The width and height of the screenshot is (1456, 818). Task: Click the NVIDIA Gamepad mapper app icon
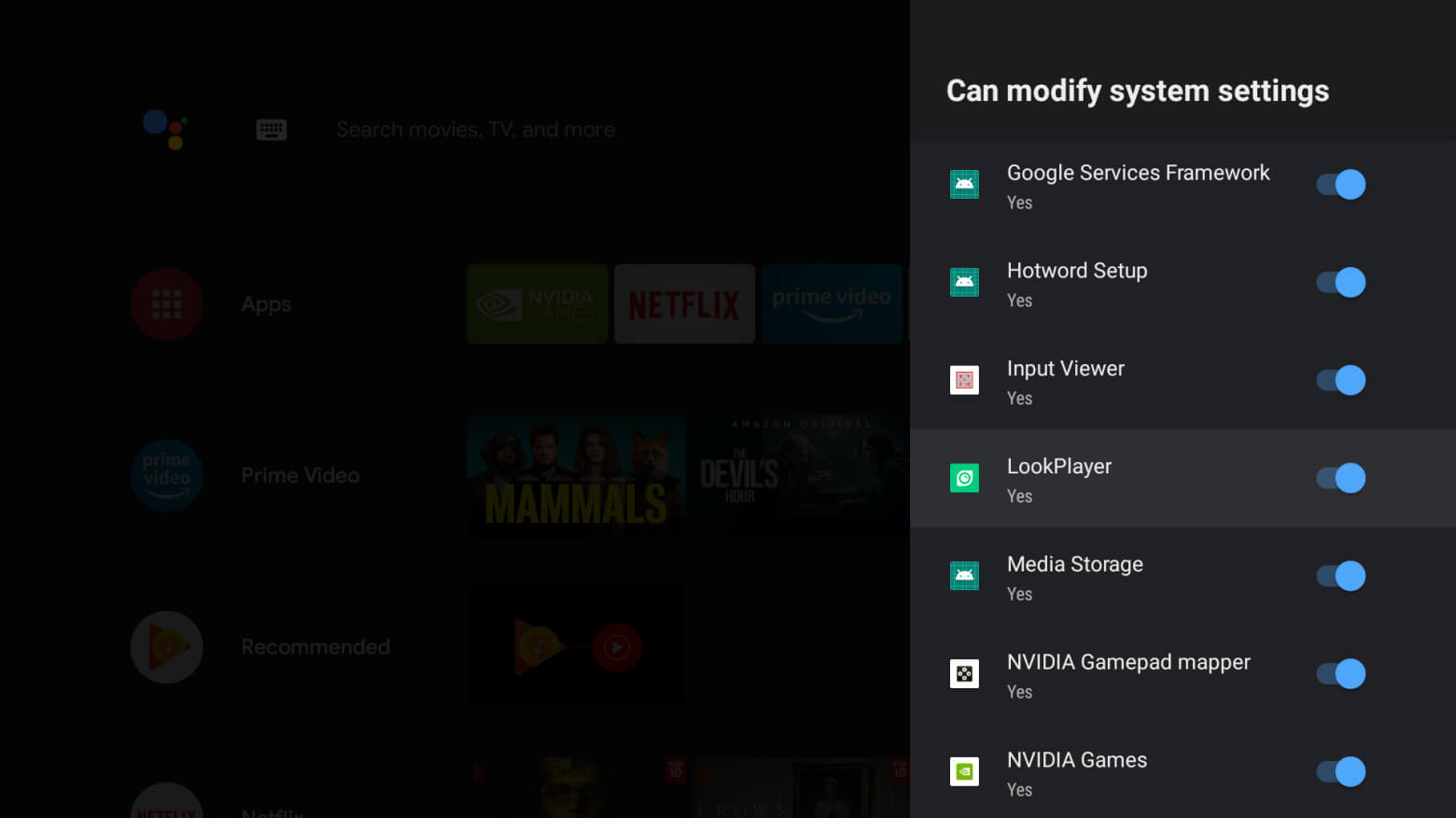pos(964,673)
